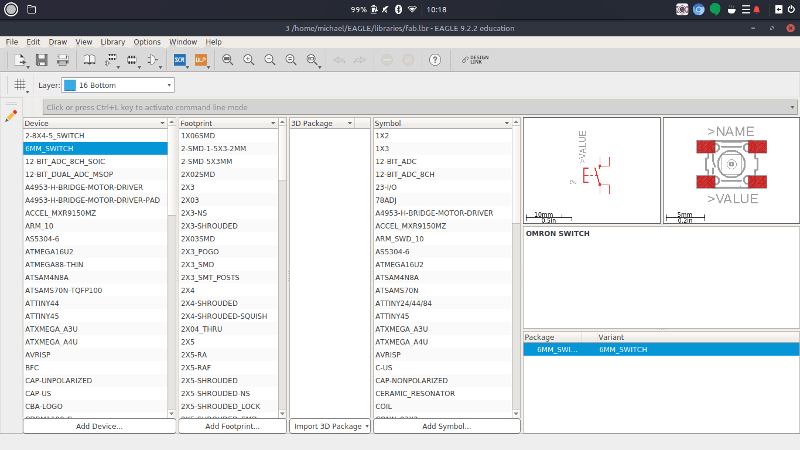Click the redo arrow in the toolbar

pos(360,60)
